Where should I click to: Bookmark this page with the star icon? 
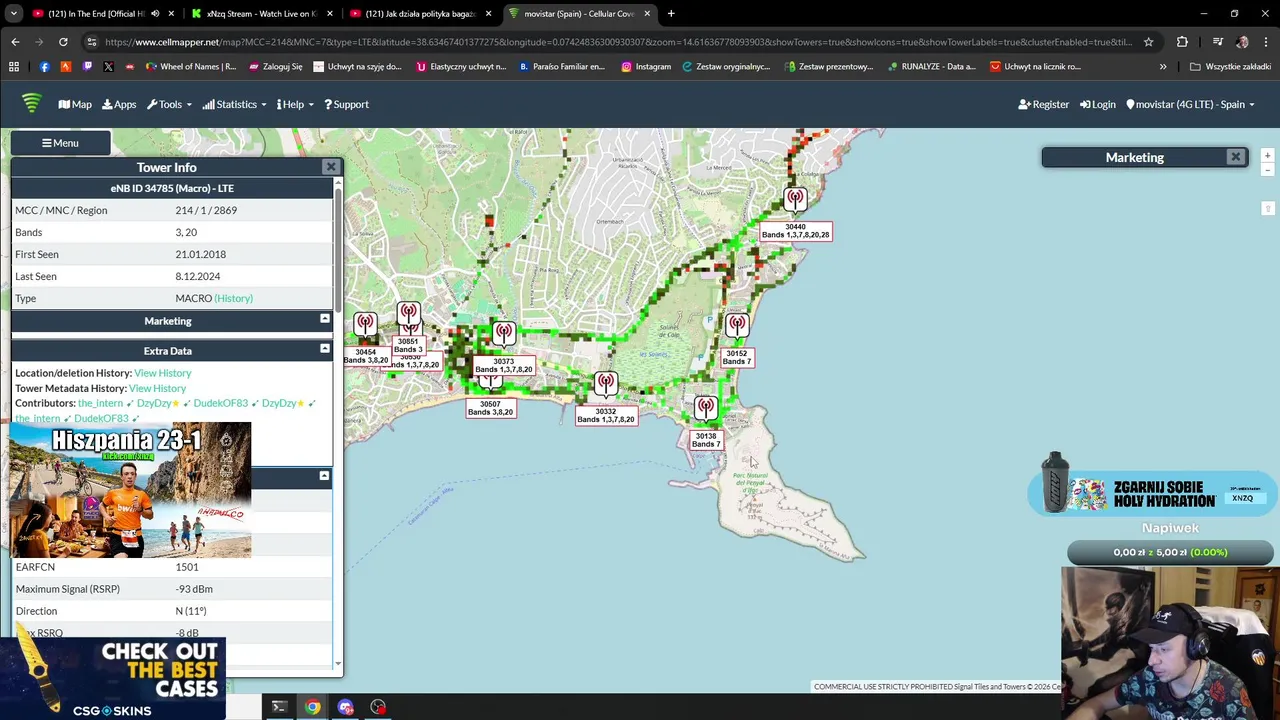pos(1148,42)
